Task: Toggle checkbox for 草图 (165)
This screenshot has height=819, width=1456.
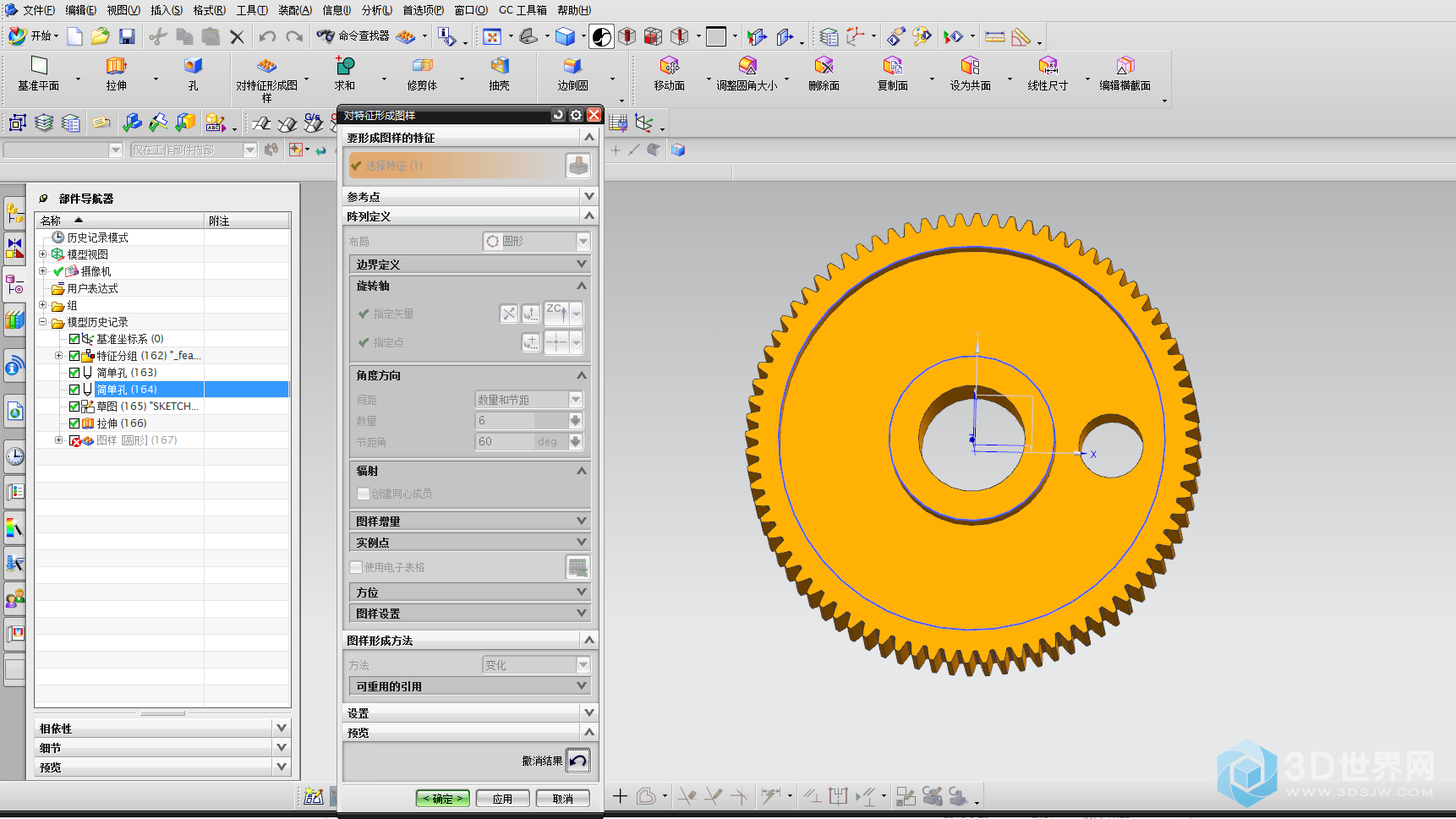Action: pyautogui.click(x=74, y=407)
